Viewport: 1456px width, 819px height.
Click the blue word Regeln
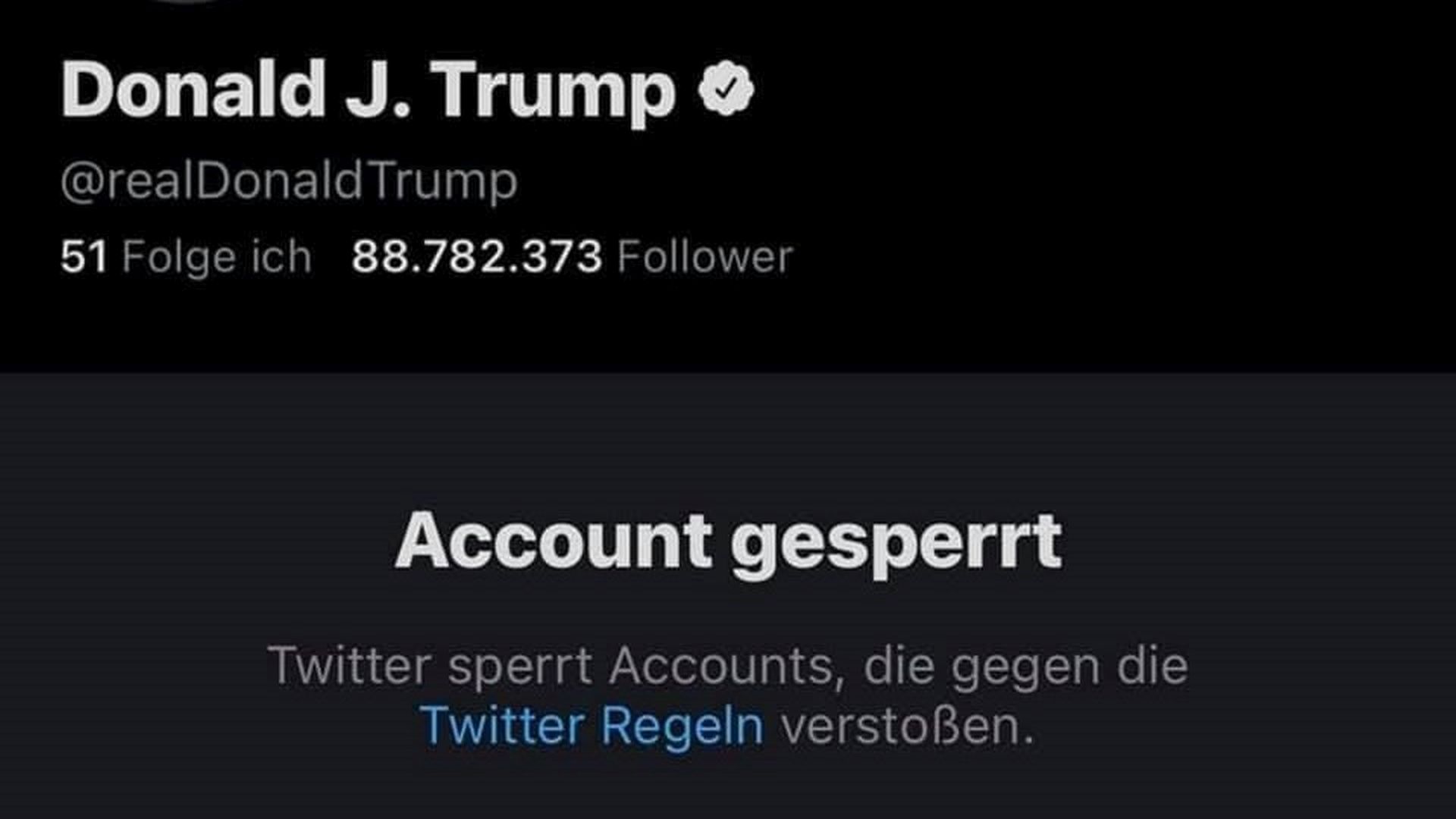(x=682, y=726)
